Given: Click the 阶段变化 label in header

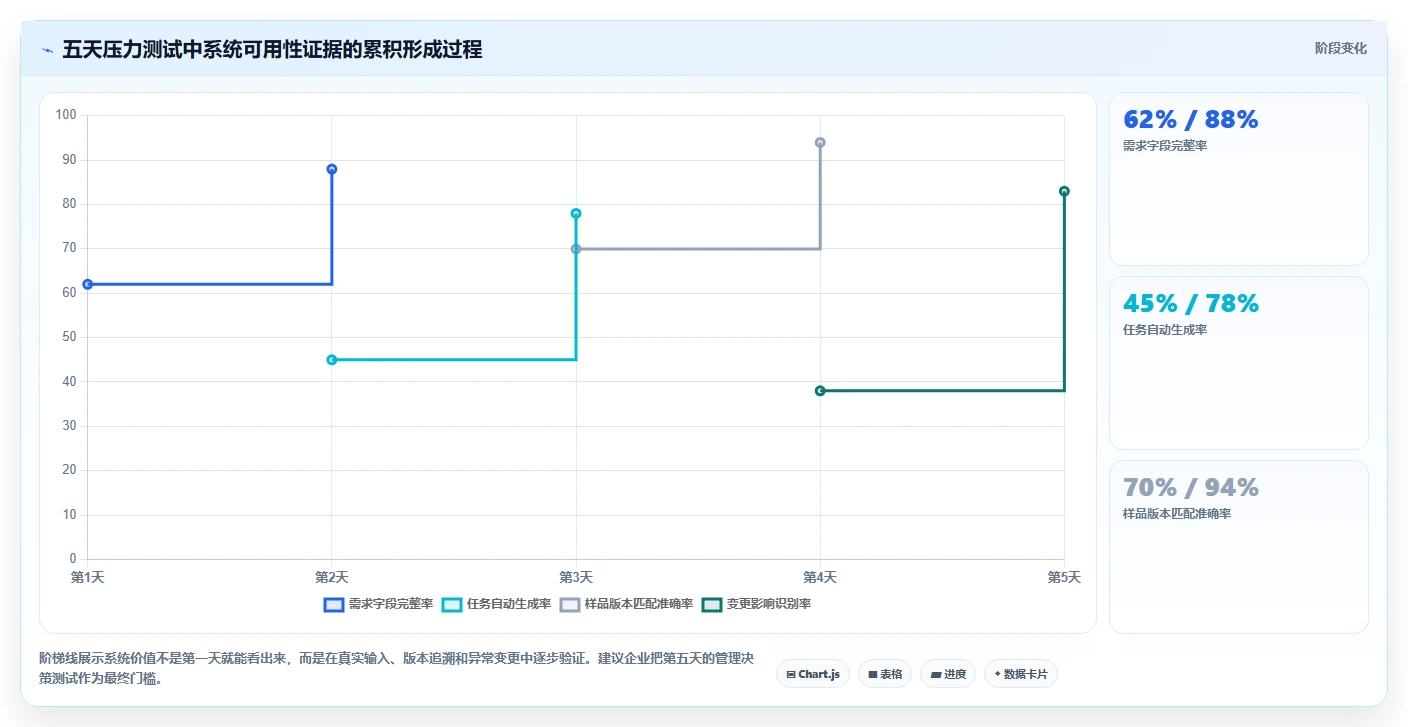Looking at the screenshot, I should point(1340,48).
